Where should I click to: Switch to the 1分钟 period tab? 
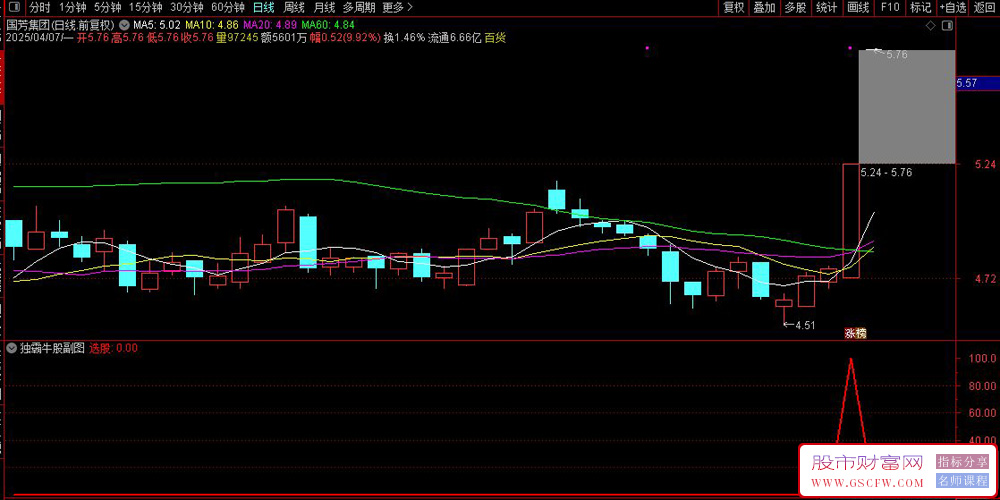(x=72, y=8)
